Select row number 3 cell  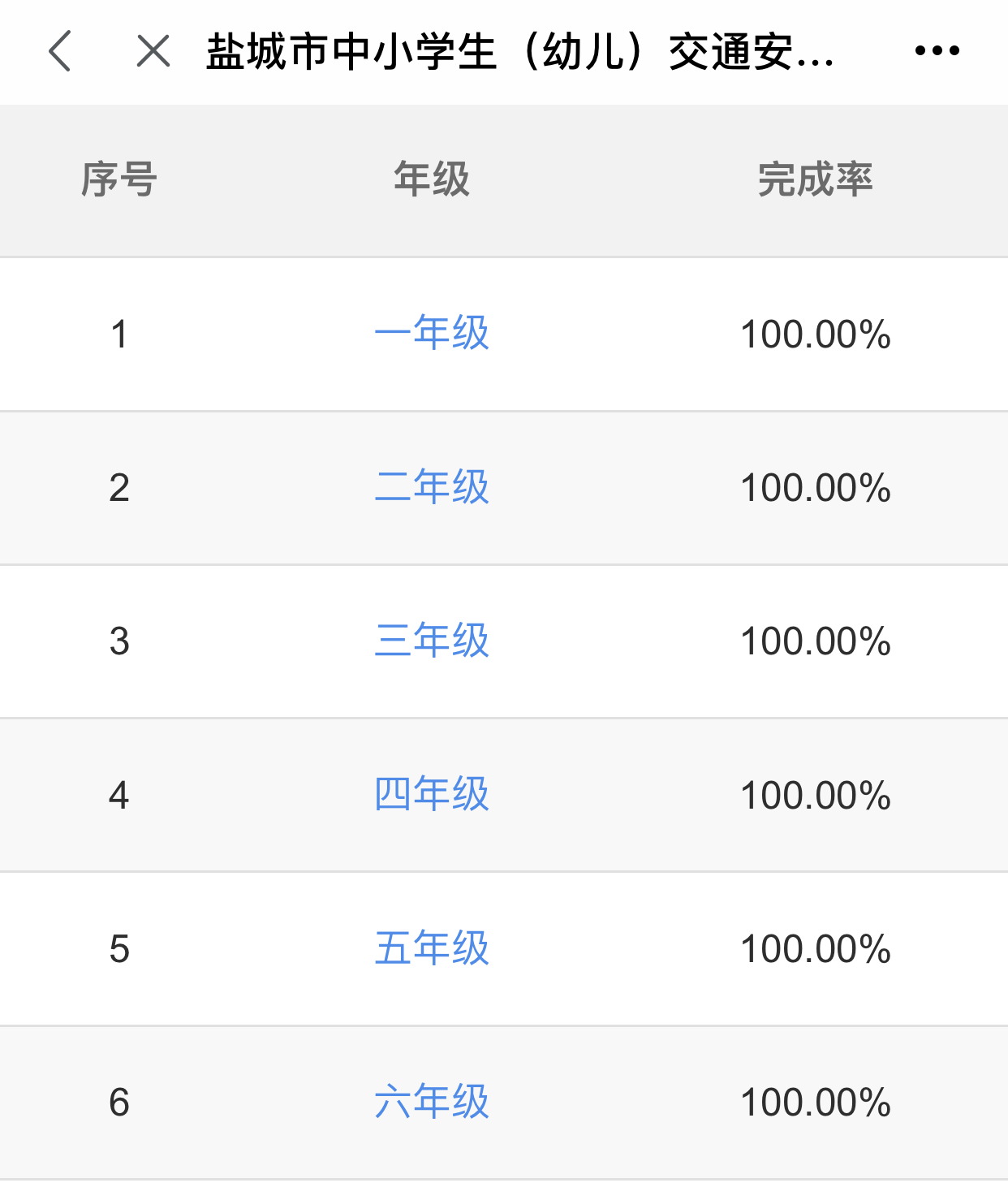point(119,641)
